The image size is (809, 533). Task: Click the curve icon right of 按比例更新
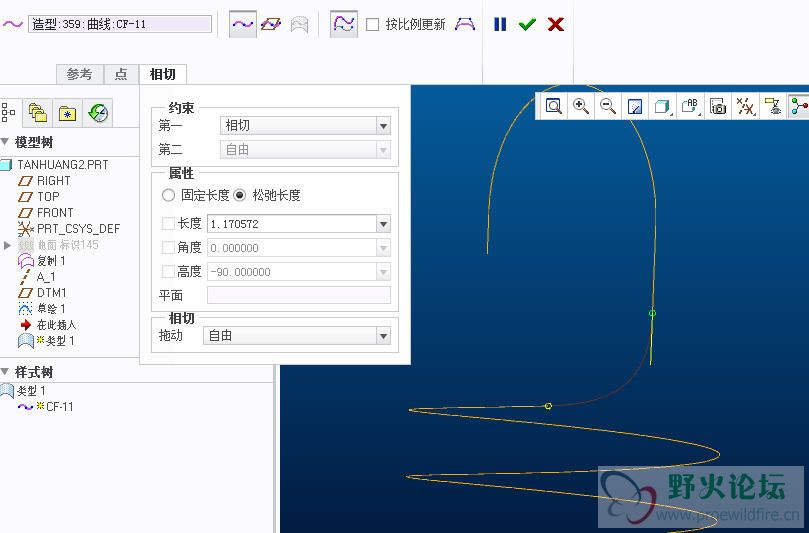465,24
